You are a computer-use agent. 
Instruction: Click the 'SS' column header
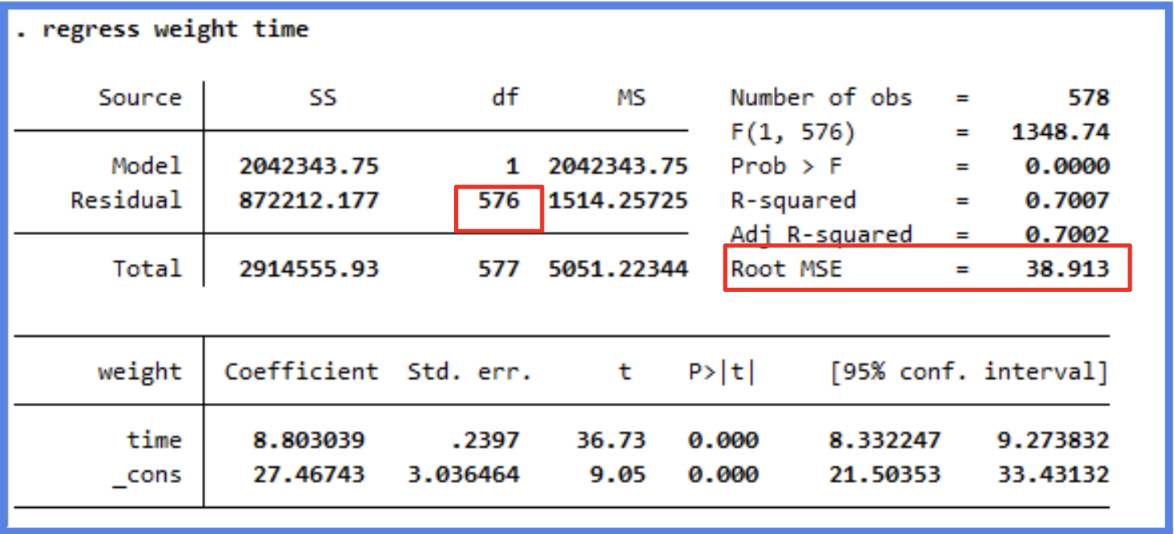click(x=323, y=98)
